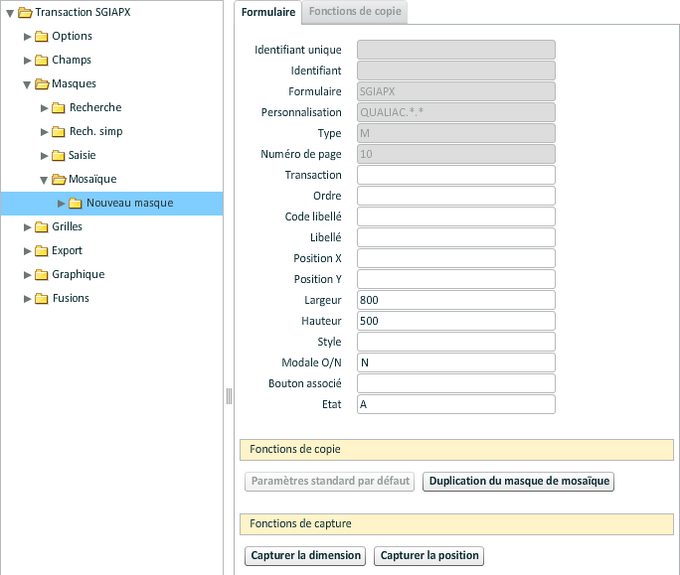Collapse the Transaction SGIAPX root node
This screenshot has height=575, width=680.
[10, 12]
